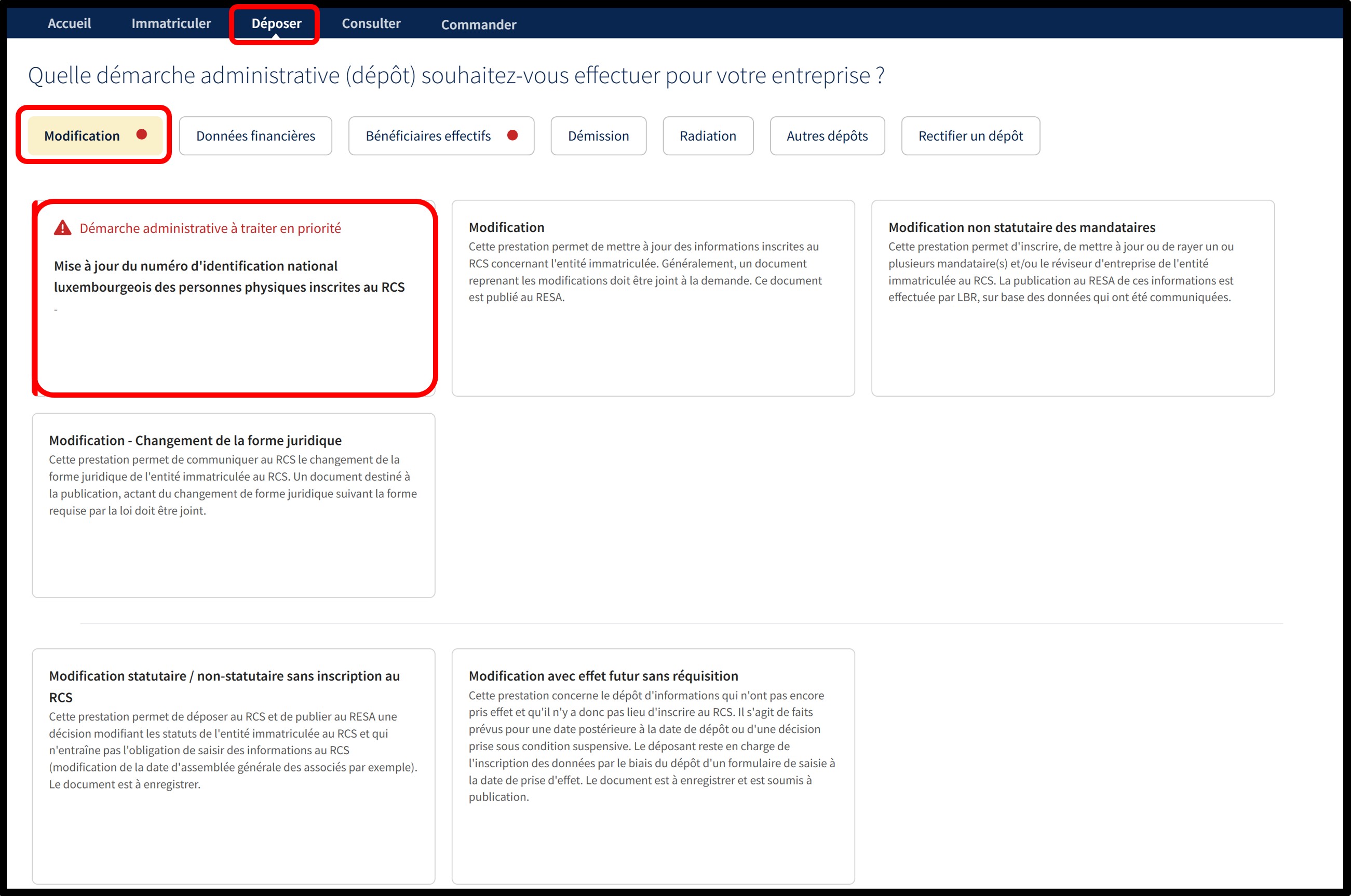Select the Modification category tab
Viewport: 1351px width, 896px height.
tap(82, 136)
